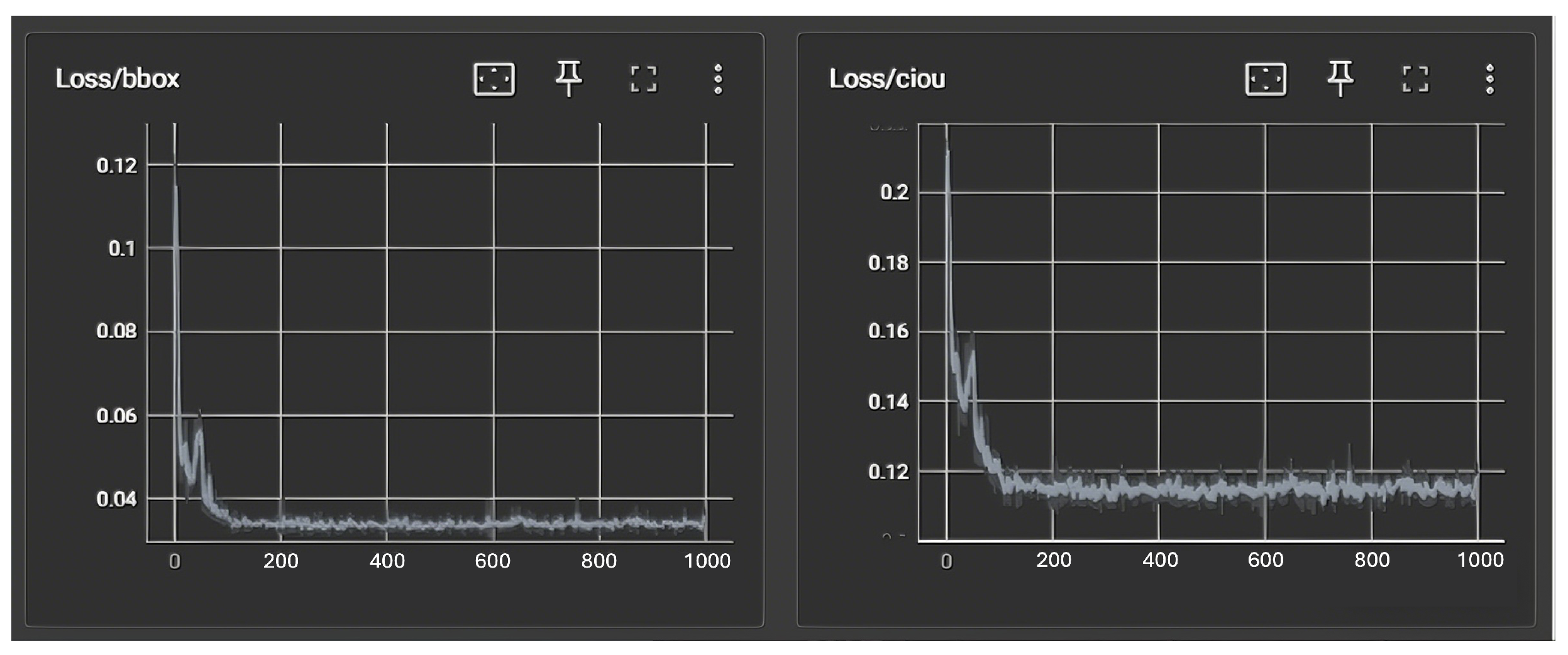Click y-axis label 0.12 in Loss/bbox chart
This screenshot has height=655, width=1568.
pyautogui.click(x=116, y=166)
